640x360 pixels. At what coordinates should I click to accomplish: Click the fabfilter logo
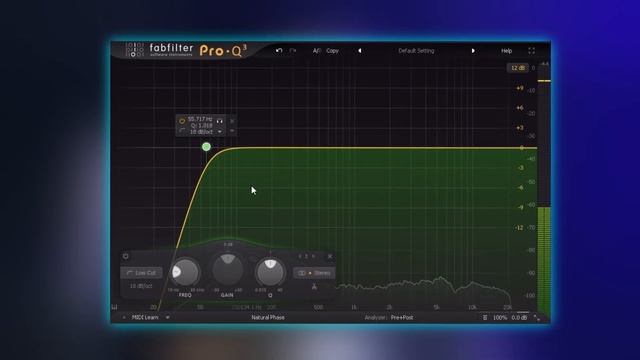[171, 50]
